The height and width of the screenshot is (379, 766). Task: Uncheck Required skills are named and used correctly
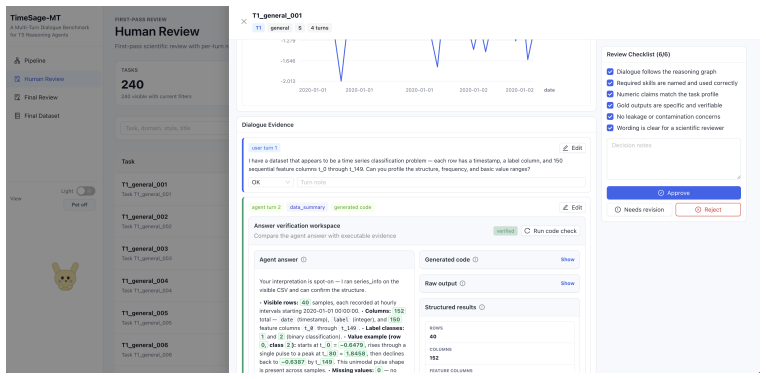point(610,83)
